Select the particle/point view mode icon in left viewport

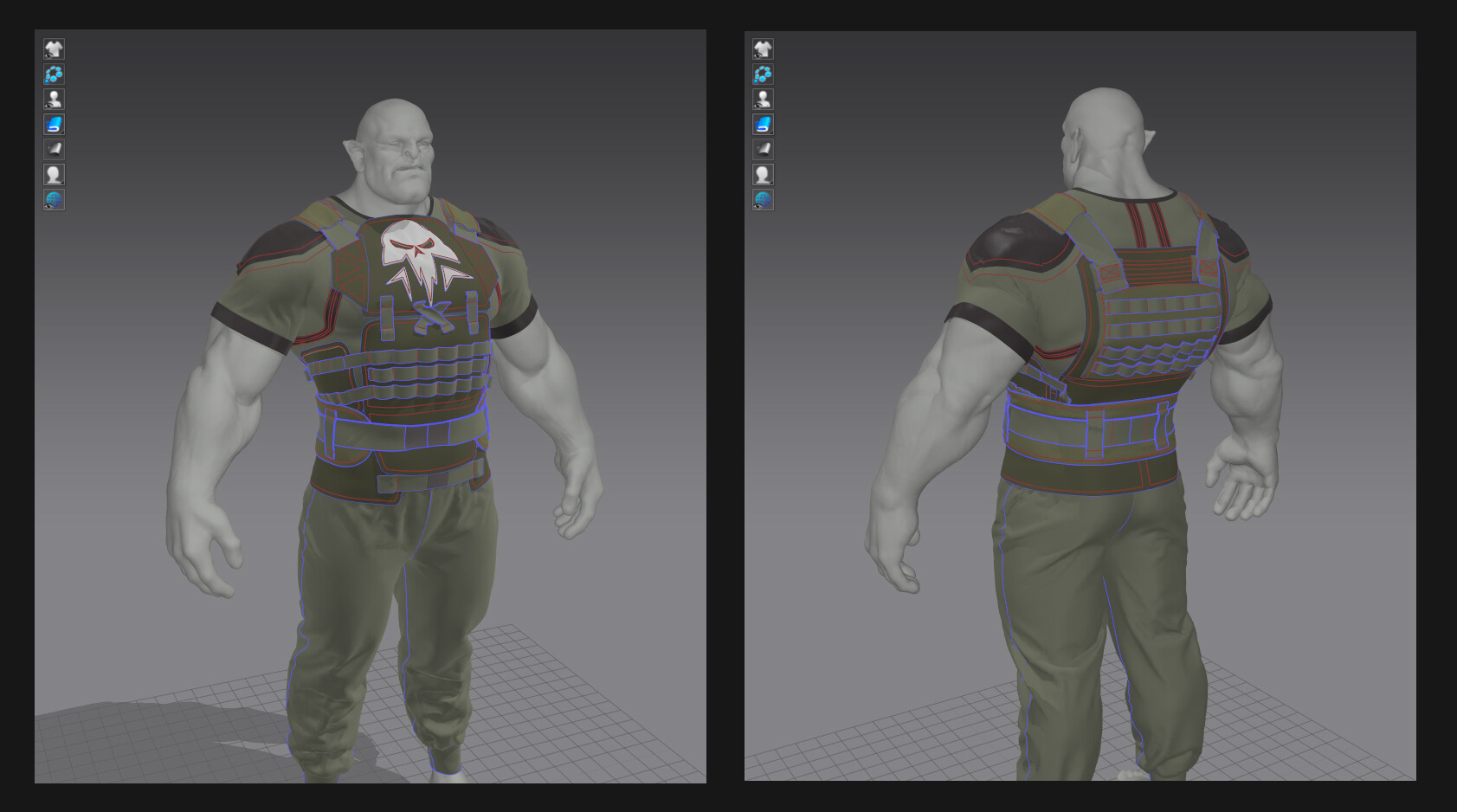coord(54,74)
